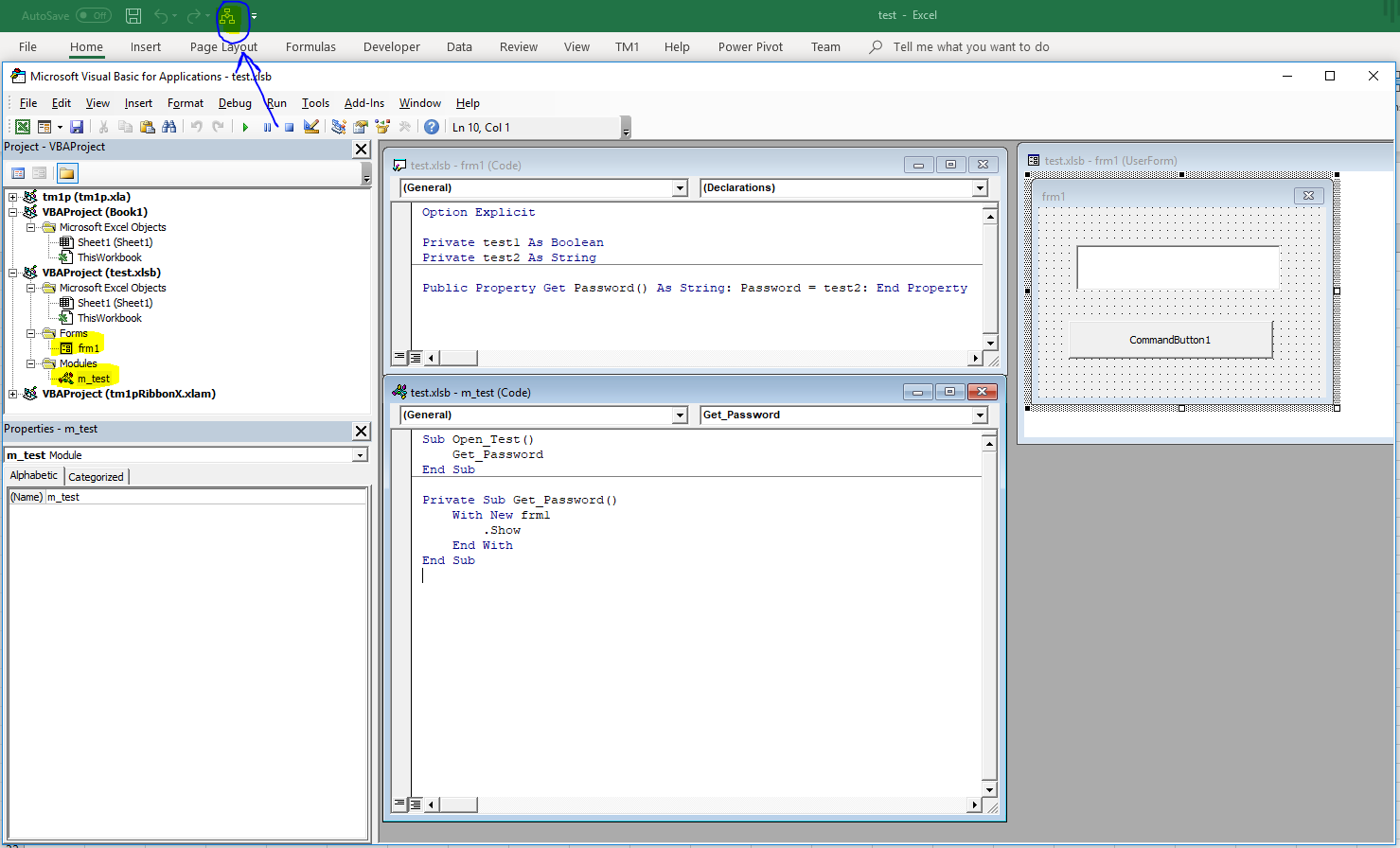Image resolution: width=1400 pixels, height=848 pixels.
Task: Click the Toolbox hammer-wrench icon
Action: [x=405, y=127]
